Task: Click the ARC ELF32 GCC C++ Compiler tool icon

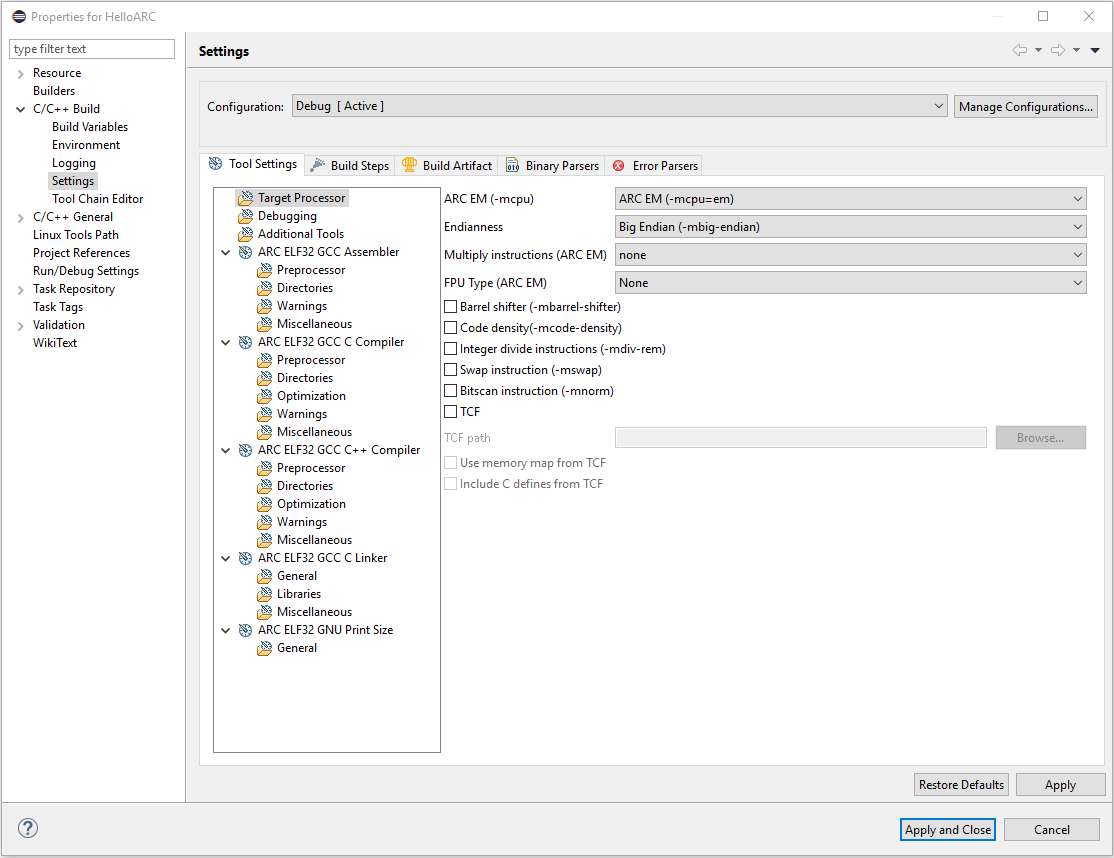Action: click(245, 450)
